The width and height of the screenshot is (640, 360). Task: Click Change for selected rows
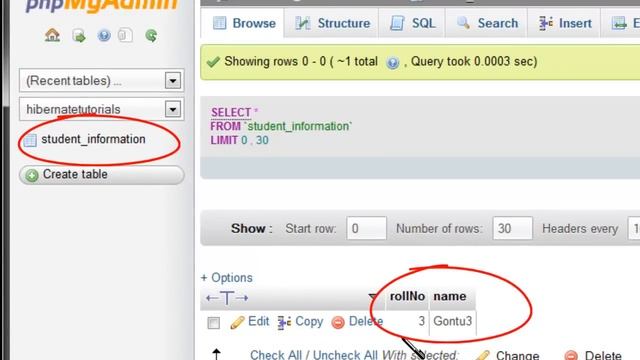(x=517, y=355)
